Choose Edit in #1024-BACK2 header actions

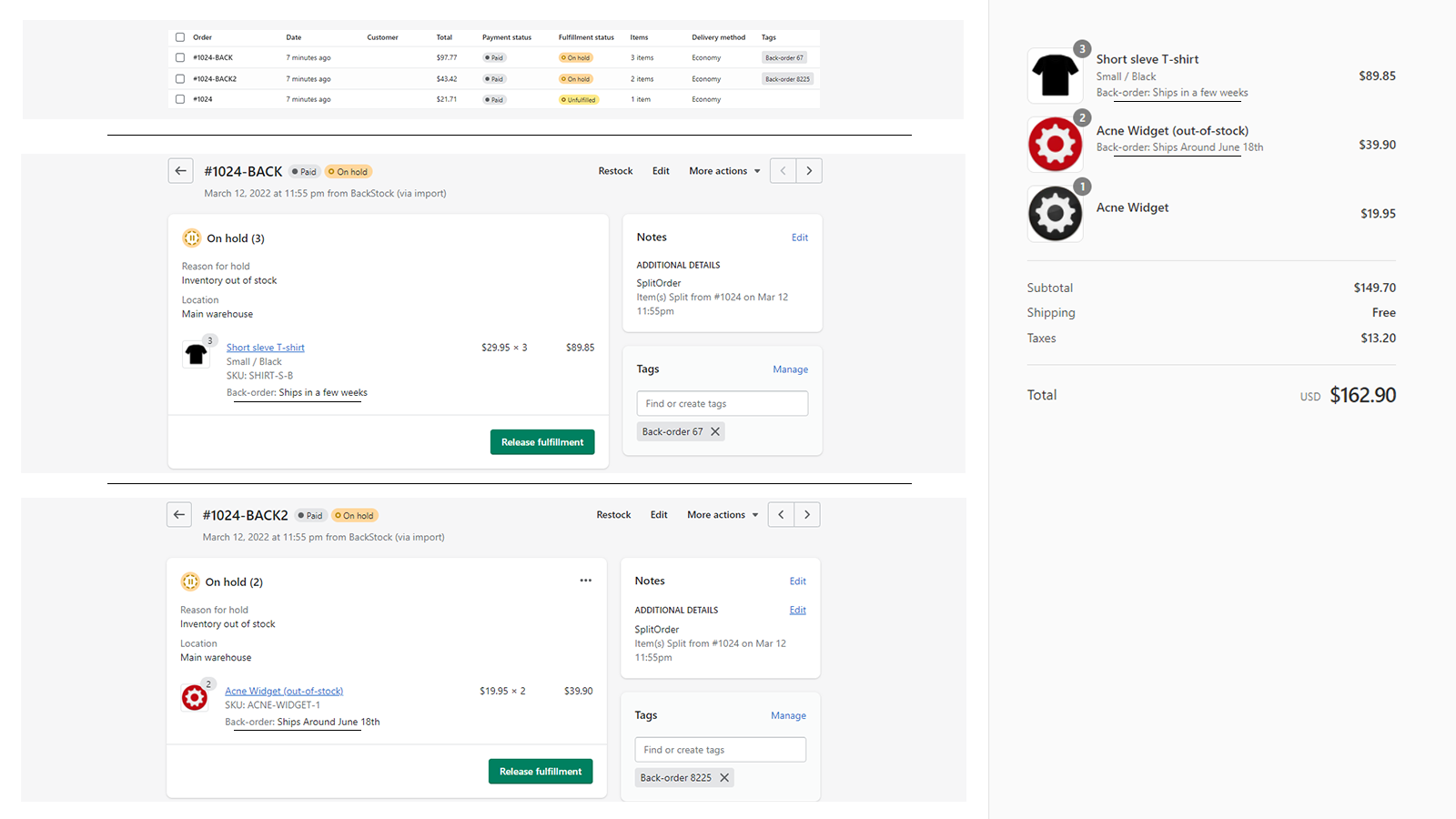pos(659,515)
